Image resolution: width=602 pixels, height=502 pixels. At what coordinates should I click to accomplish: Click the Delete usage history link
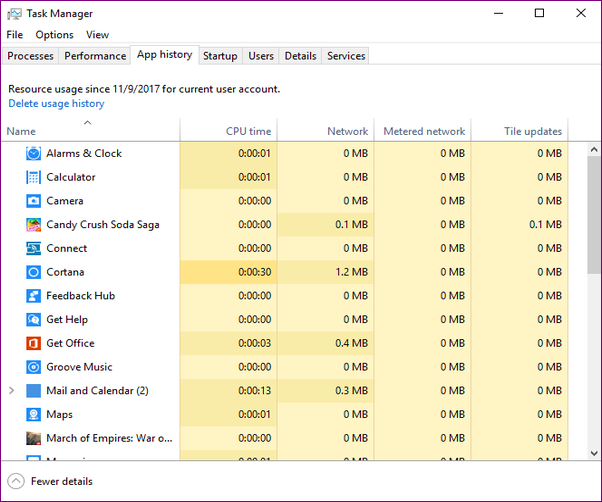pyautogui.click(x=56, y=103)
